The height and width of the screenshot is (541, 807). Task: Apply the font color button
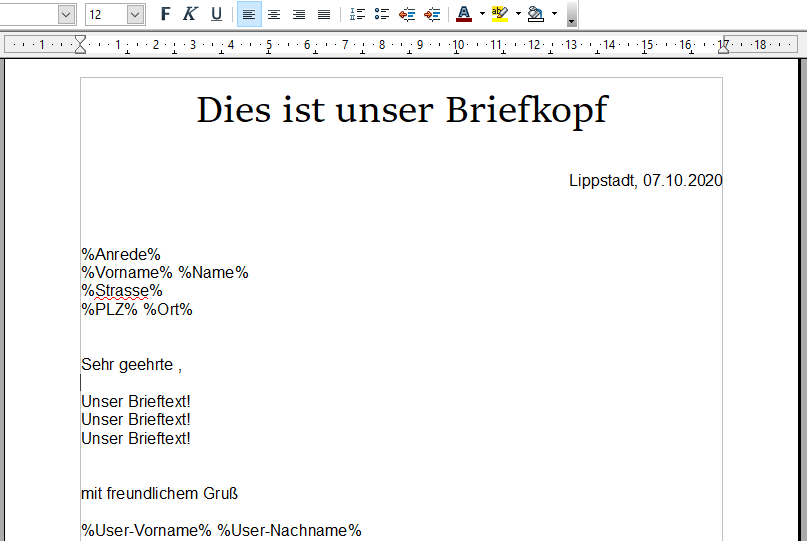tap(463, 14)
